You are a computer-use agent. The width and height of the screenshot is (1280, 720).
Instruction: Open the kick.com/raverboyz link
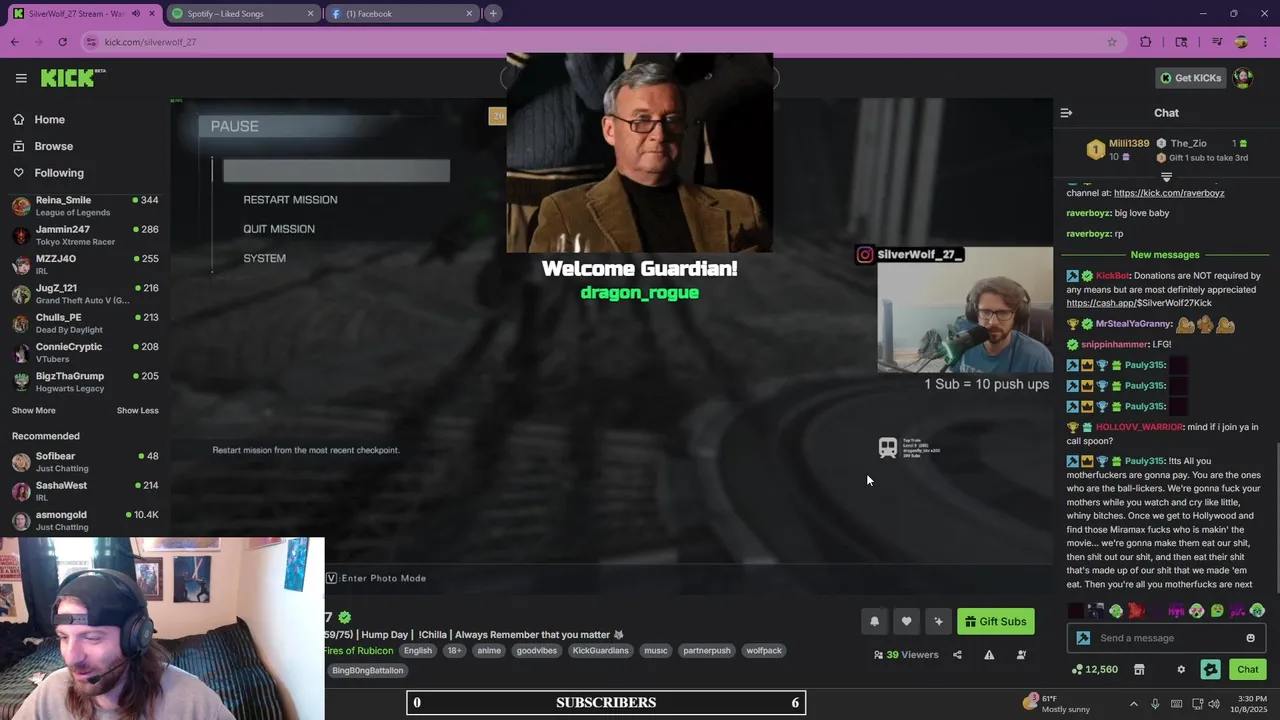click(1168, 193)
